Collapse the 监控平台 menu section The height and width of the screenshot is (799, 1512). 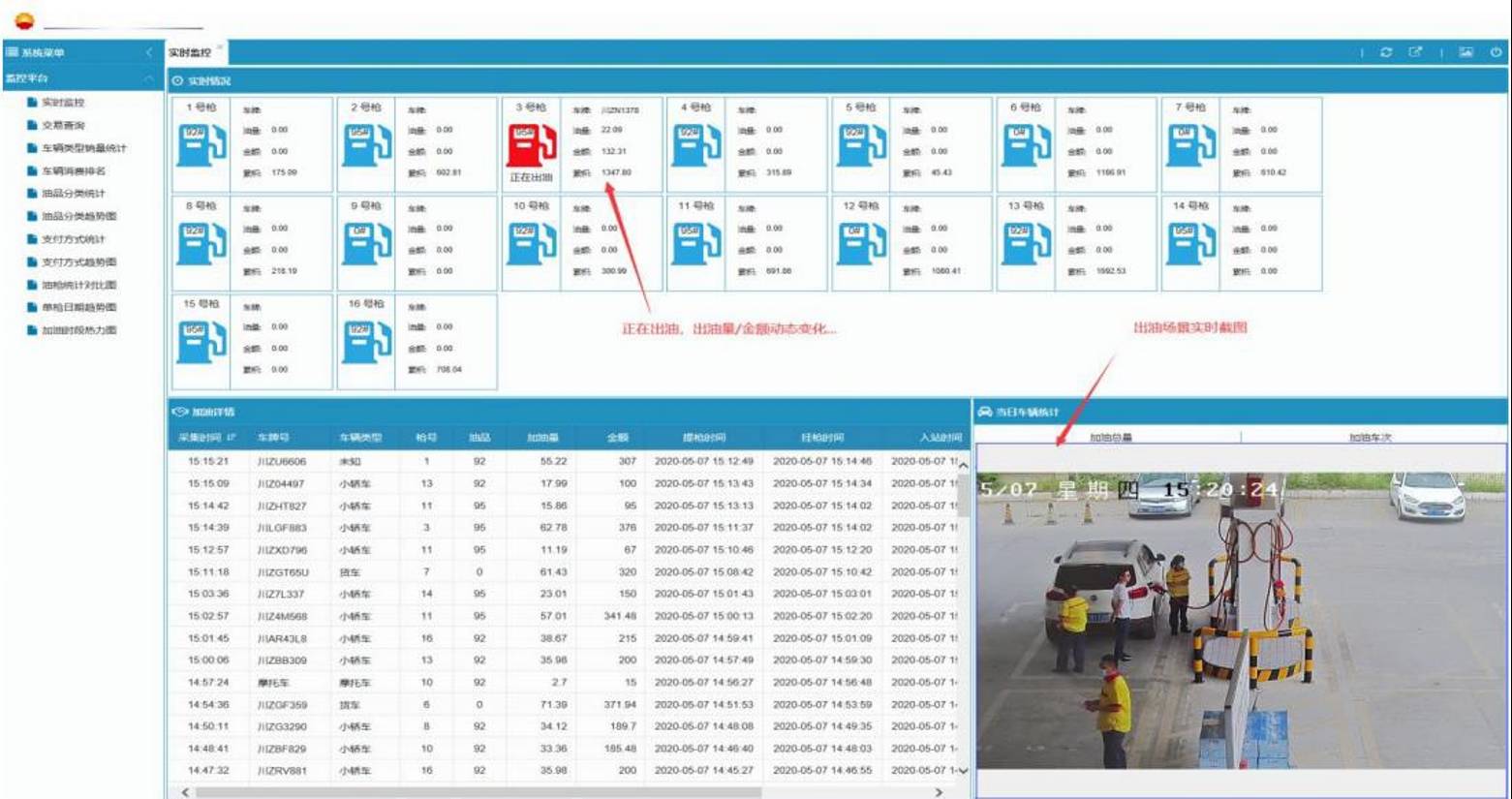coord(149,78)
